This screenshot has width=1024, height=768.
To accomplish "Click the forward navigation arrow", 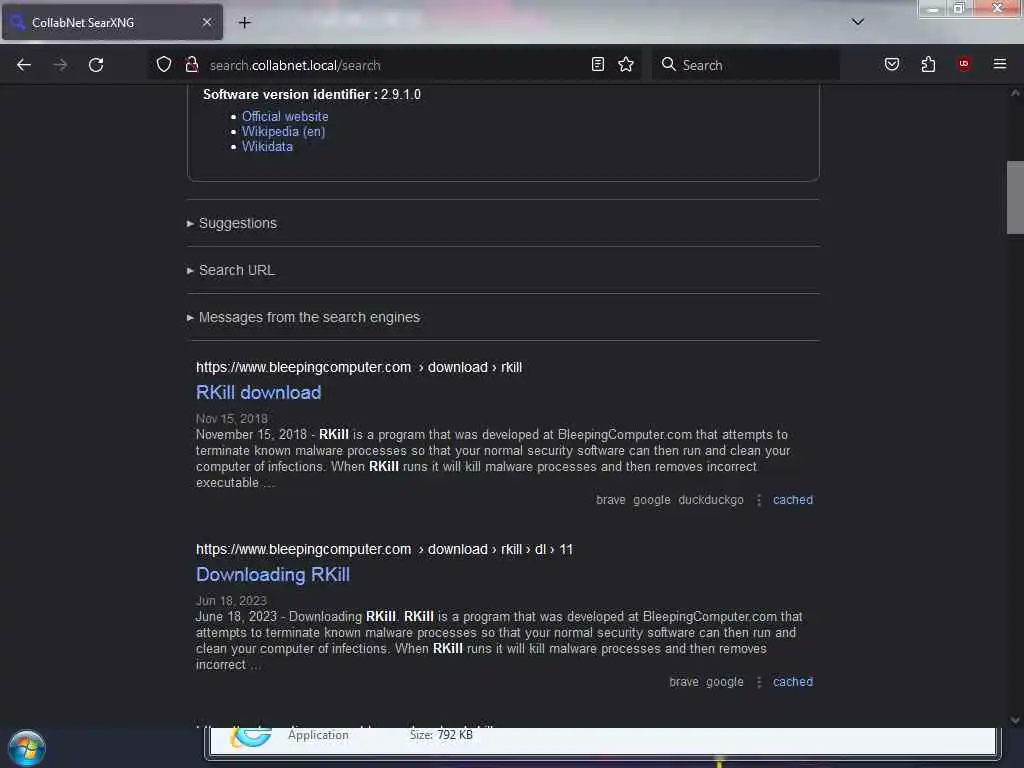I will pos(60,65).
